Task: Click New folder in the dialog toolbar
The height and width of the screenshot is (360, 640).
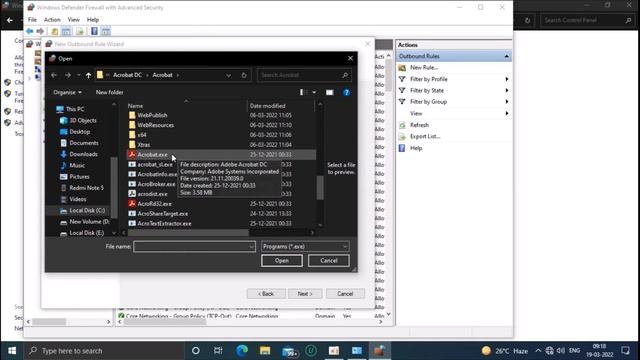Action: click(x=109, y=92)
